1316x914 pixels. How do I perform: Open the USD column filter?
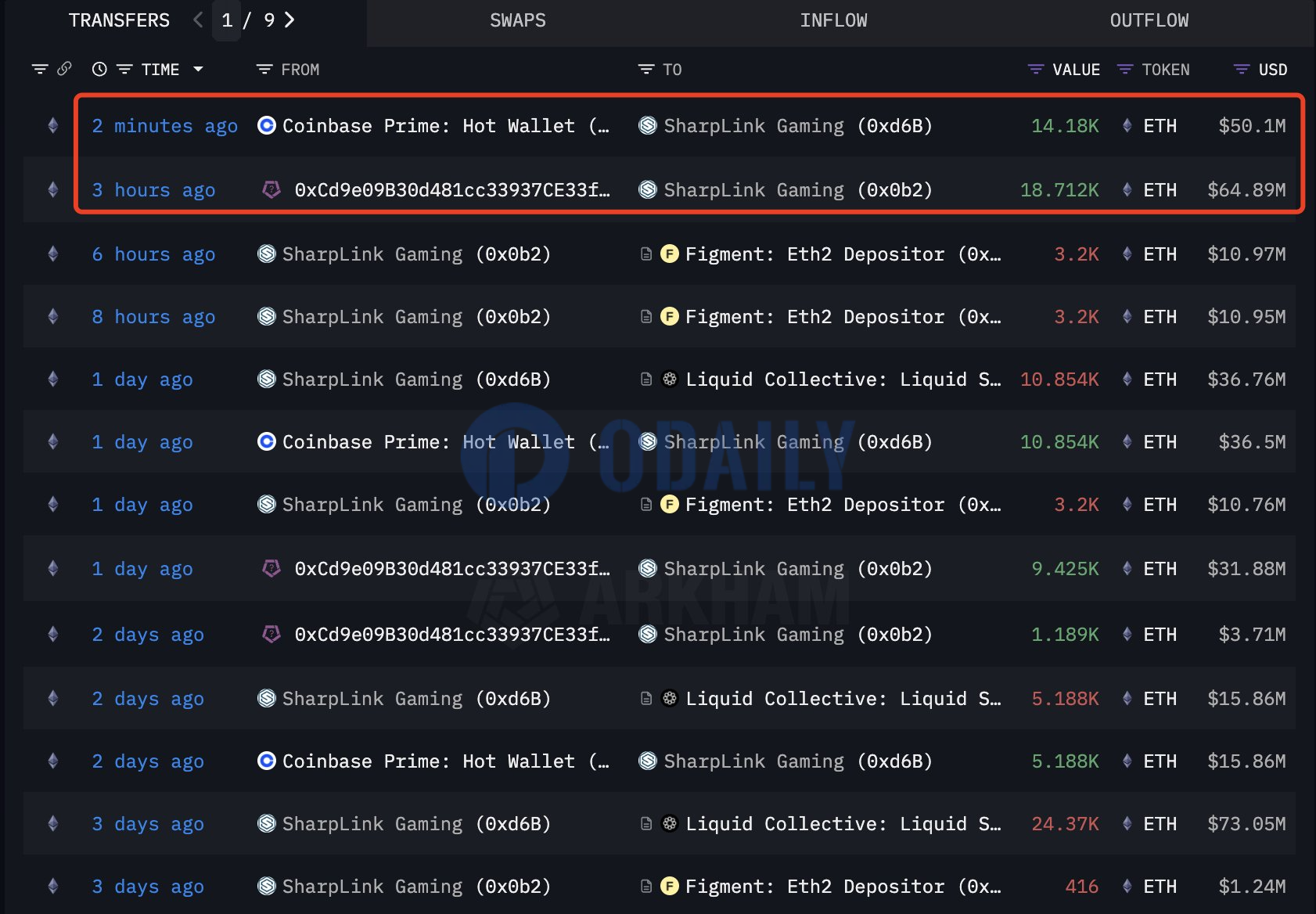pyautogui.click(x=1242, y=70)
